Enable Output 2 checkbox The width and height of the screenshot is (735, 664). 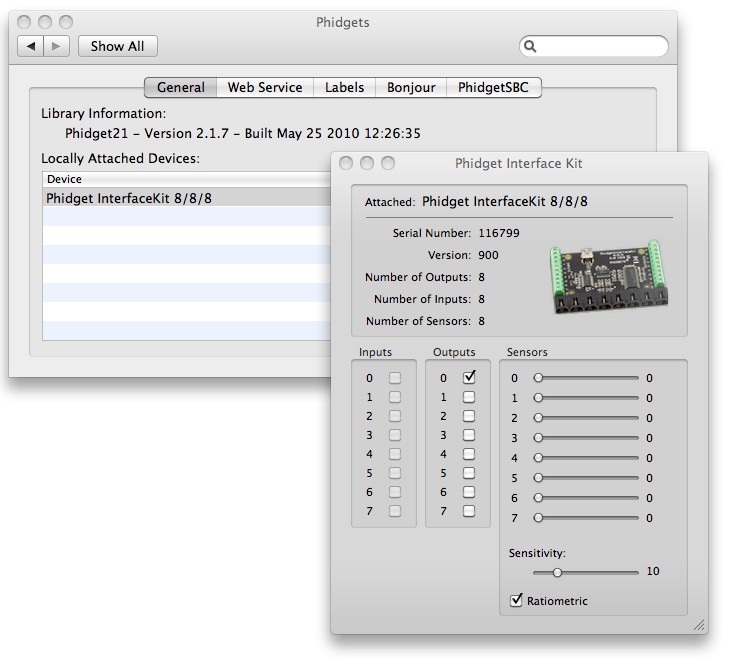point(469,416)
